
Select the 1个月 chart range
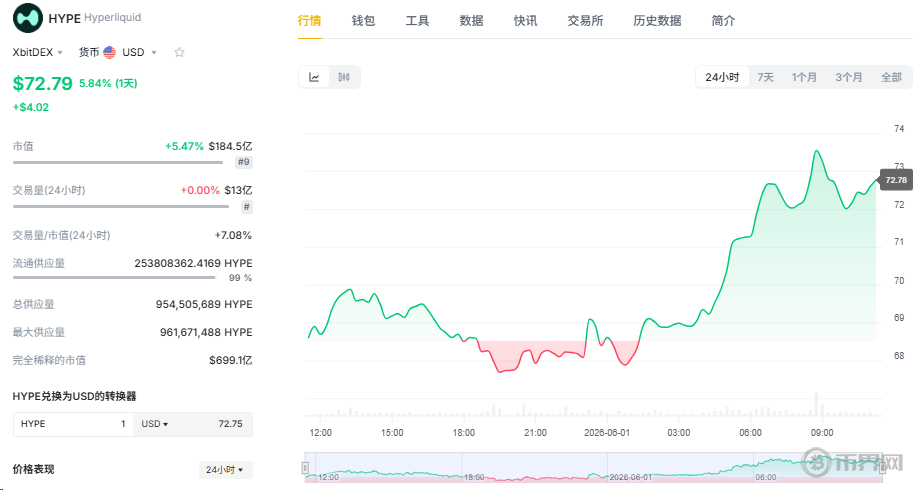pos(804,77)
